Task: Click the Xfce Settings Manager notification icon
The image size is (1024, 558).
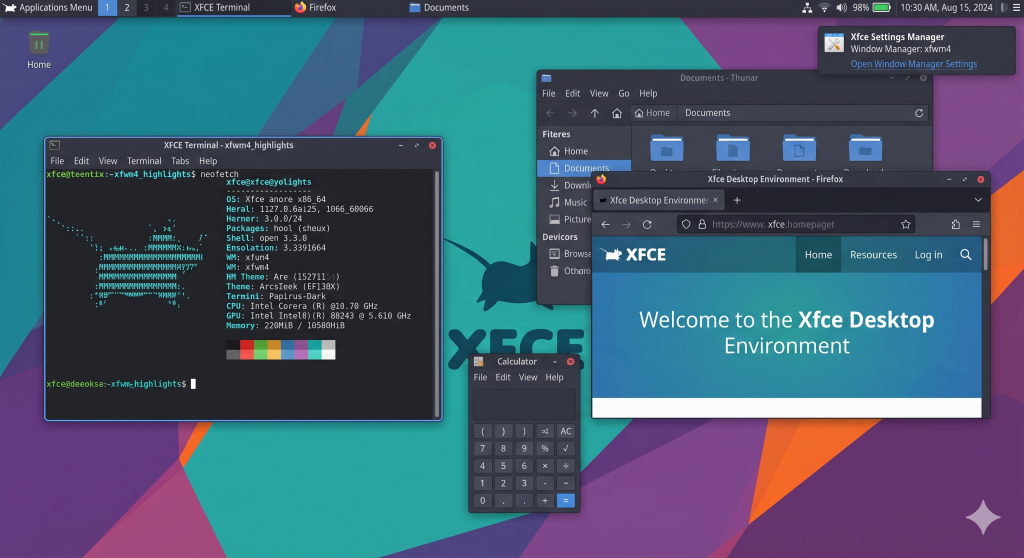Action: (834, 43)
